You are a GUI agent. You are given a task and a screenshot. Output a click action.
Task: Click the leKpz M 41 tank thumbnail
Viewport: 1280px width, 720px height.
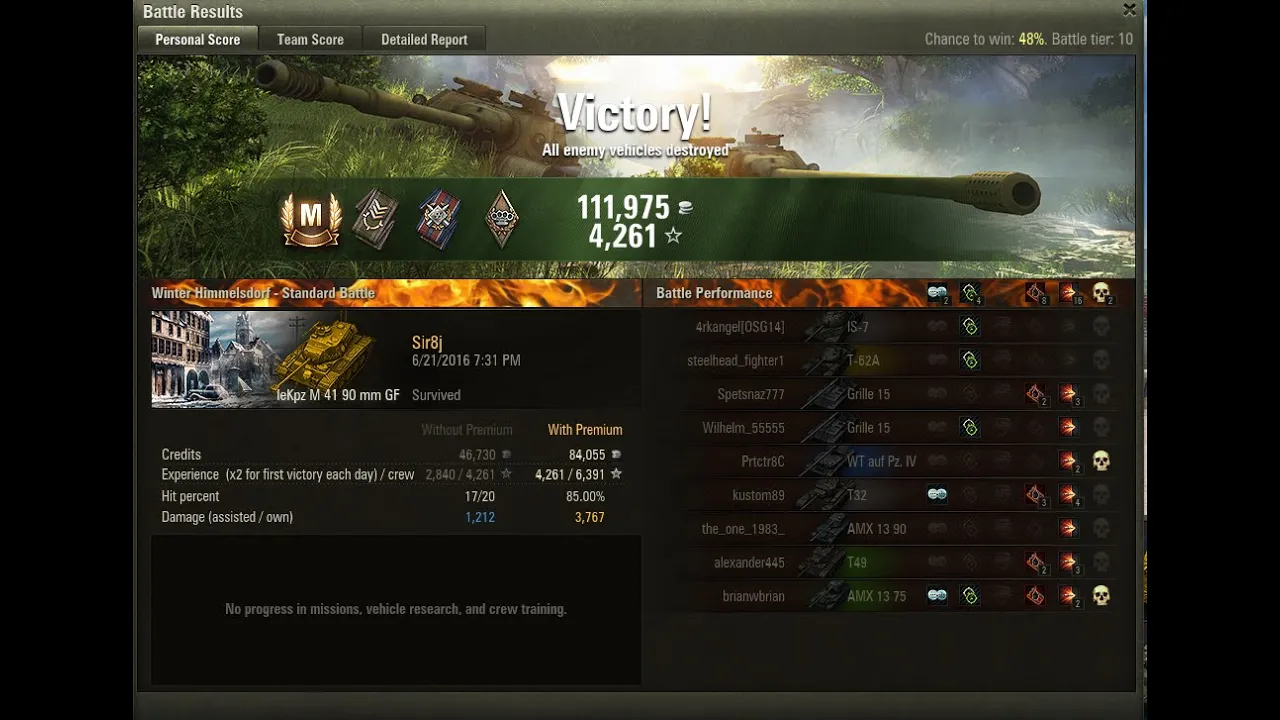pos(265,359)
